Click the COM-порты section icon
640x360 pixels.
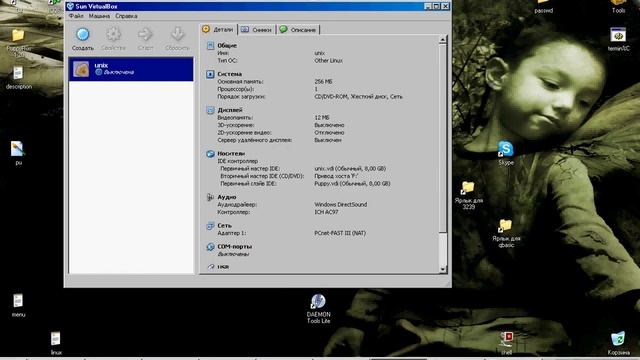tap(210, 247)
